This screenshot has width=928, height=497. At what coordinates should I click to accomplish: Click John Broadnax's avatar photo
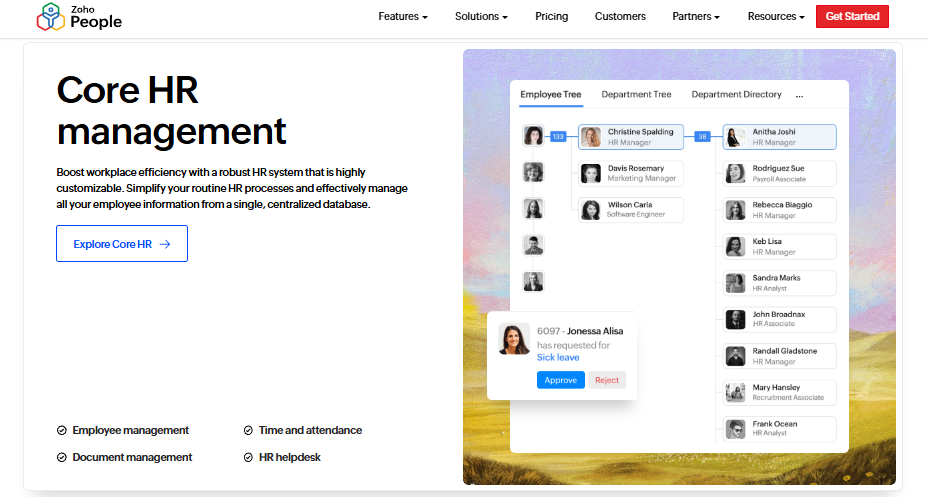tap(736, 320)
